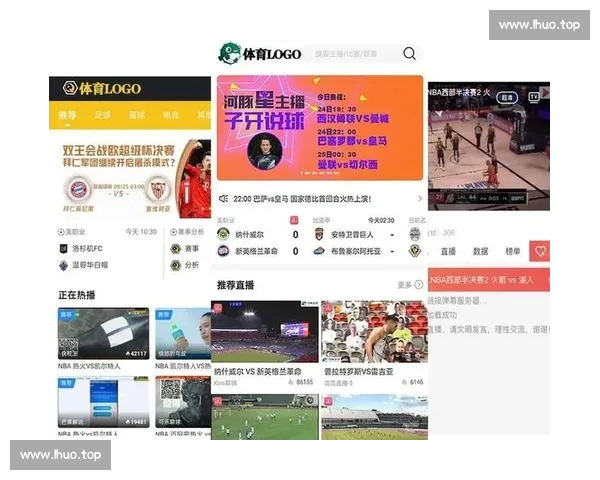The width and height of the screenshot is (600, 480).
Task: Switch to the 数据 tab
Action: point(481,251)
